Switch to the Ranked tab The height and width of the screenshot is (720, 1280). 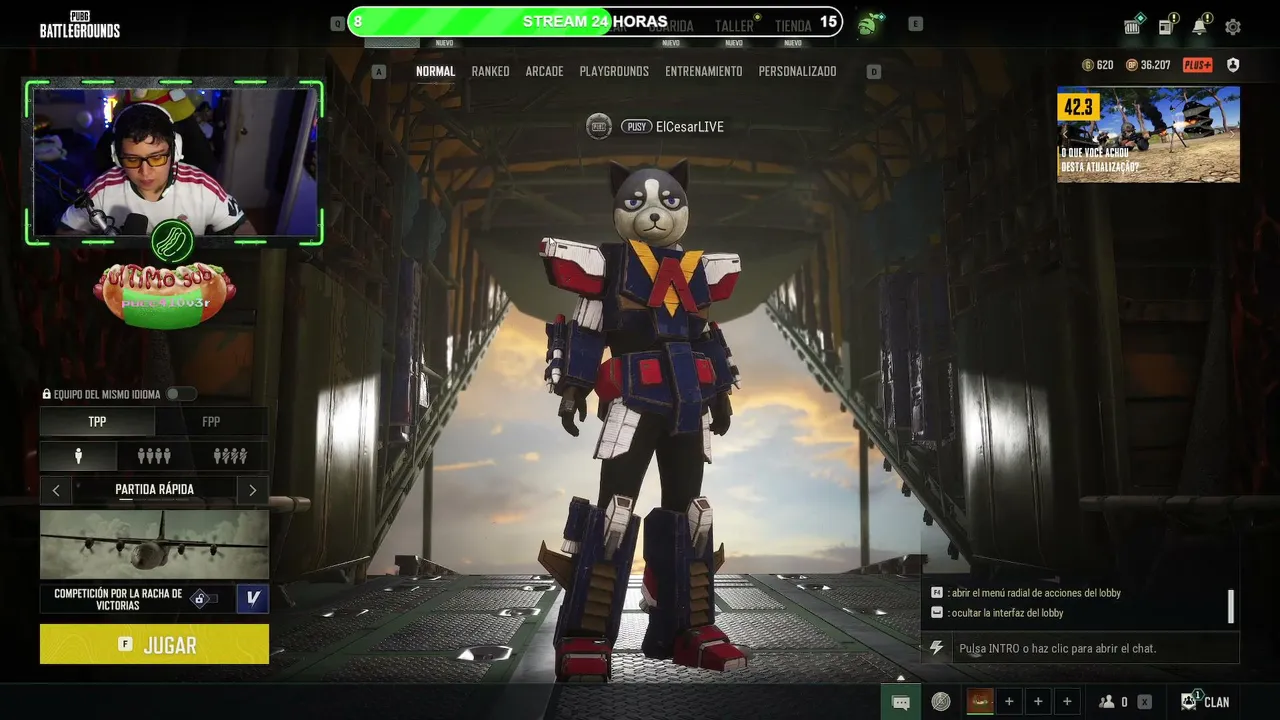tap(490, 71)
